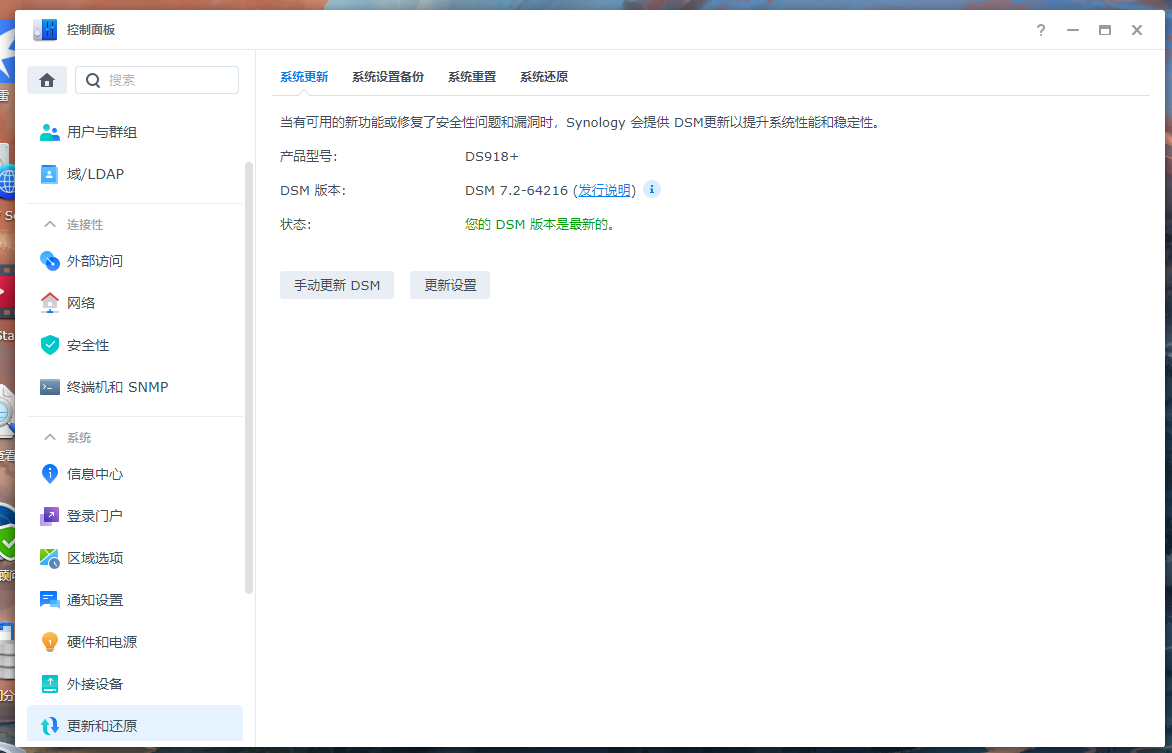
Task: Switch to the 系统更新 tab
Action: tap(304, 76)
